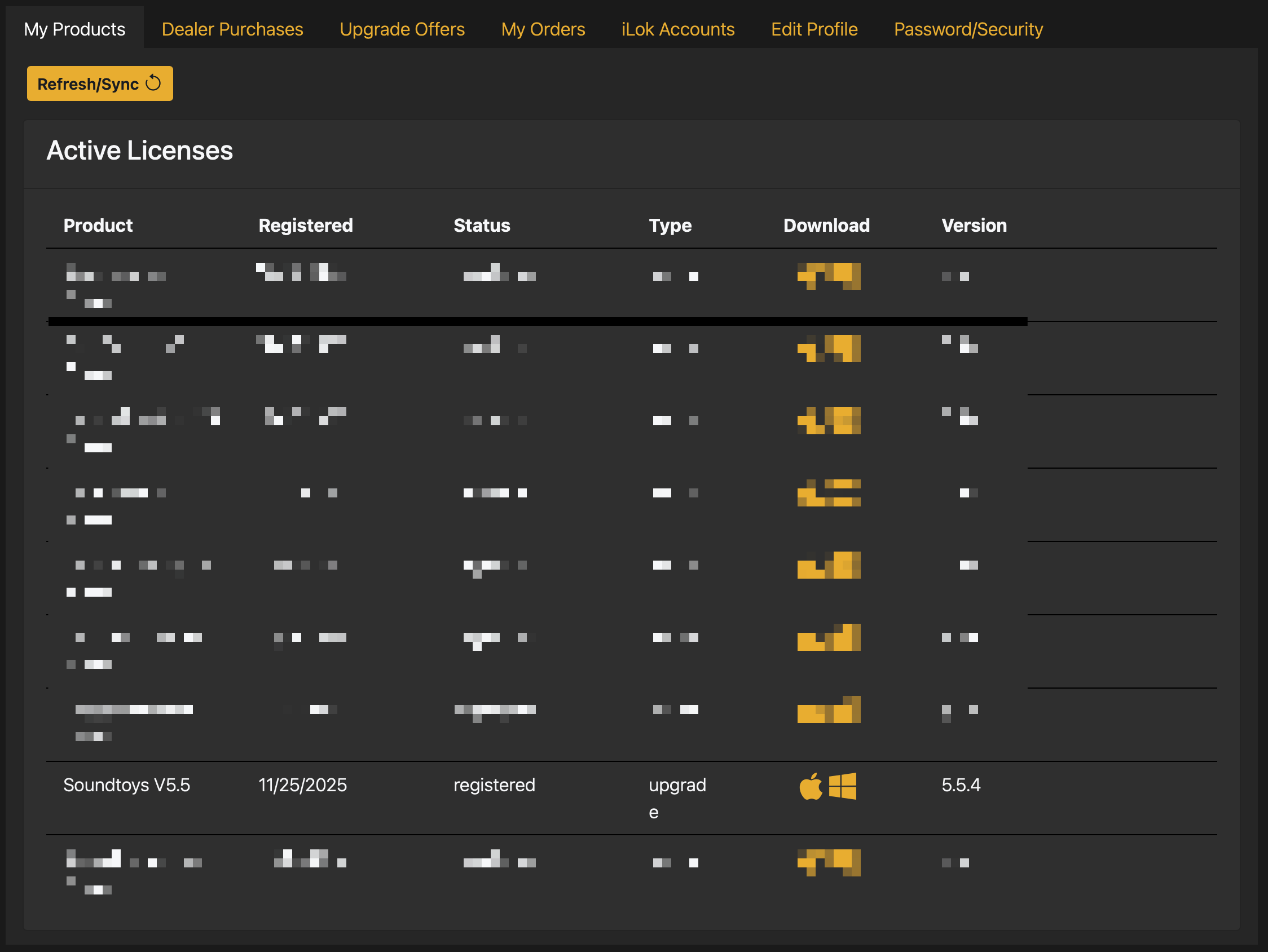1268x952 pixels.
Task: Select the download icon in the first license row
Action: 829,276
